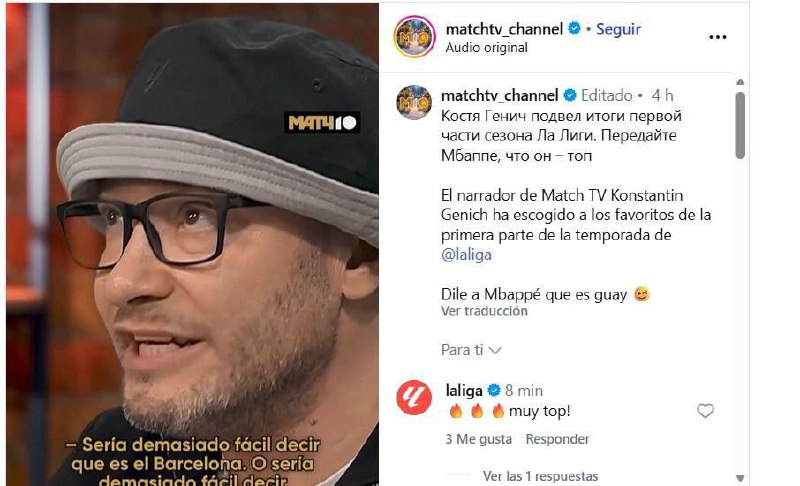Open matchtv_channel profile picture in header
The width and height of the screenshot is (800, 486).
[x=414, y=37]
